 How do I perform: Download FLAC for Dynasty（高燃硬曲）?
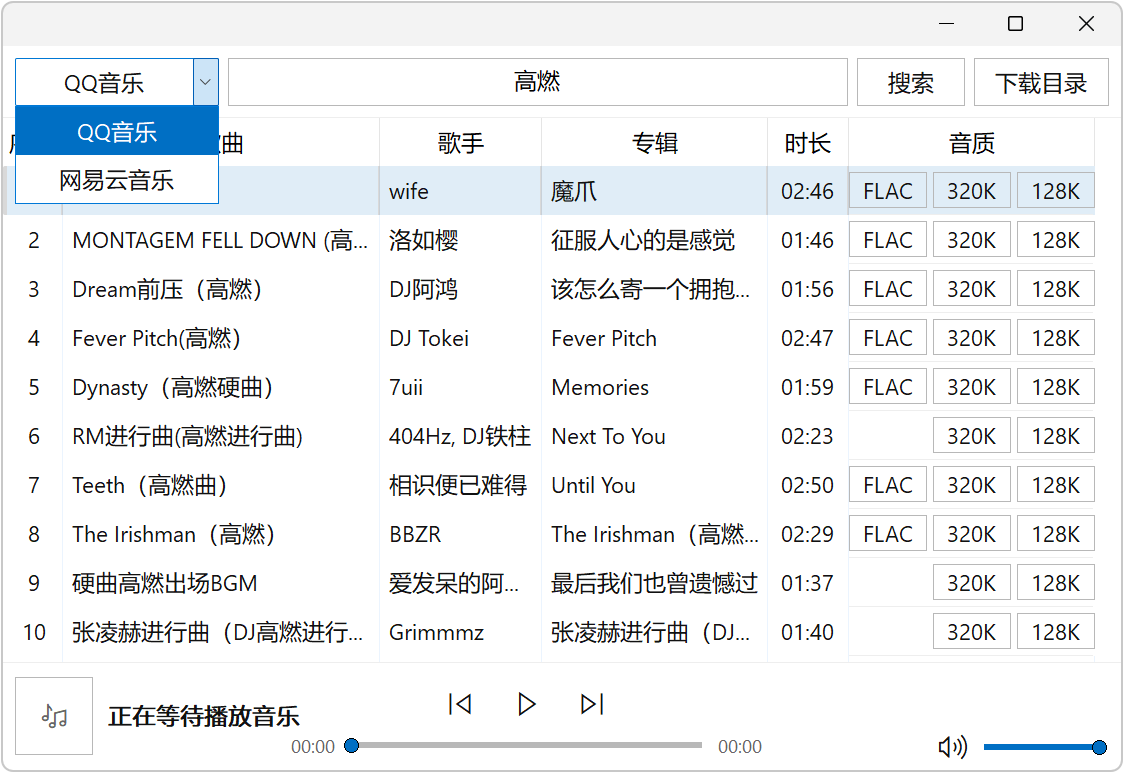(887, 387)
